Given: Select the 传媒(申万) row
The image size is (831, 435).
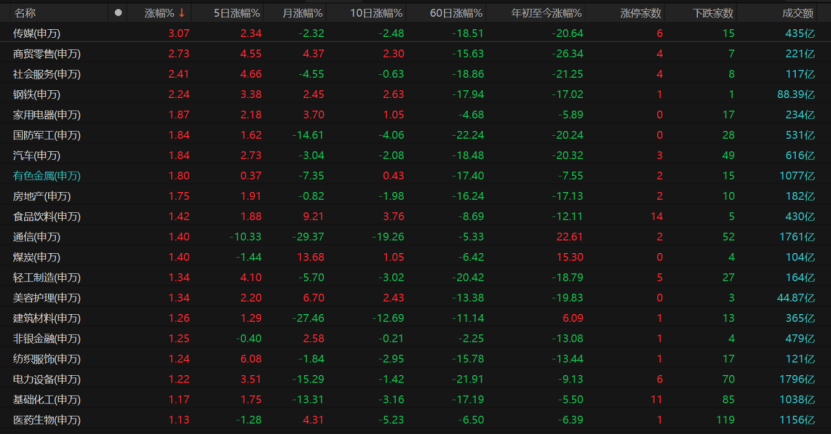Looking at the screenshot, I should (416, 33).
